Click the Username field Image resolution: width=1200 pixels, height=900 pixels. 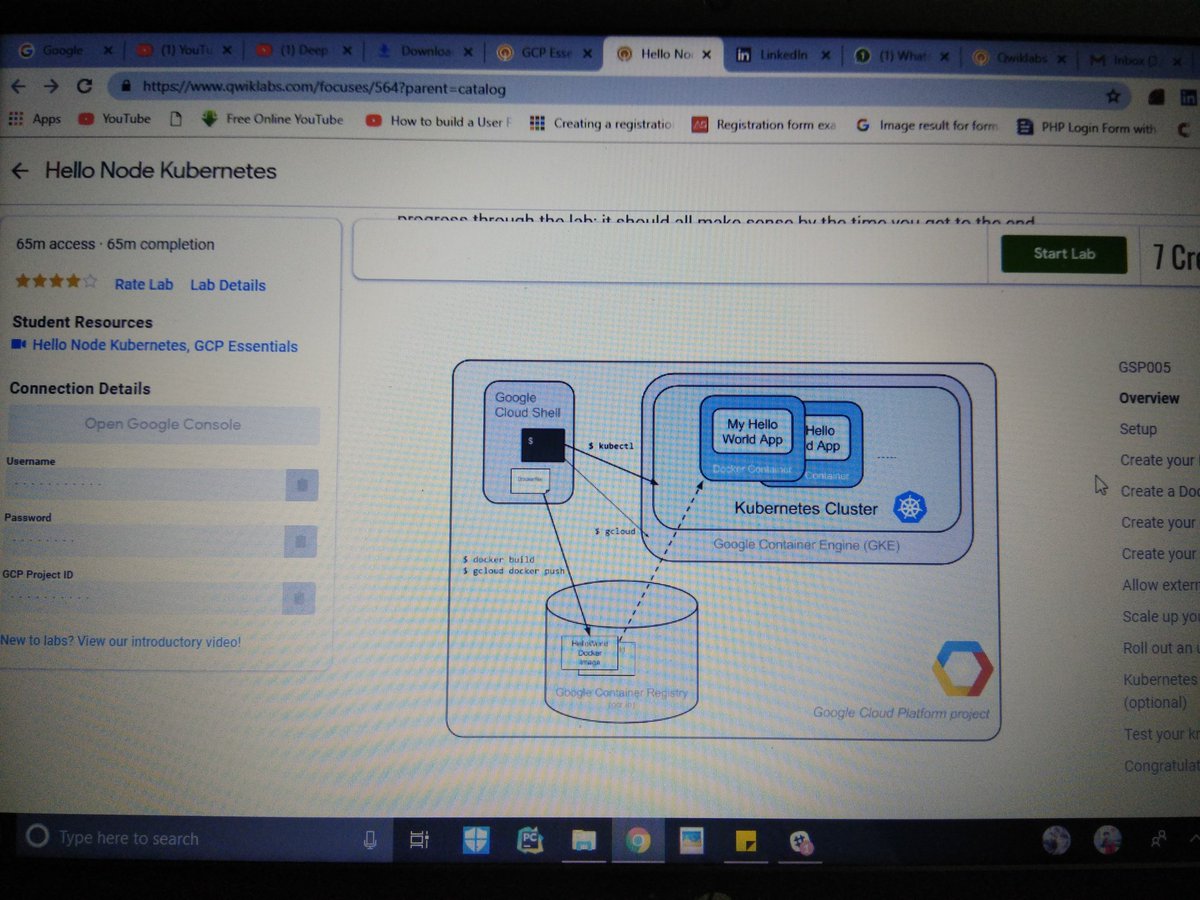pos(145,486)
